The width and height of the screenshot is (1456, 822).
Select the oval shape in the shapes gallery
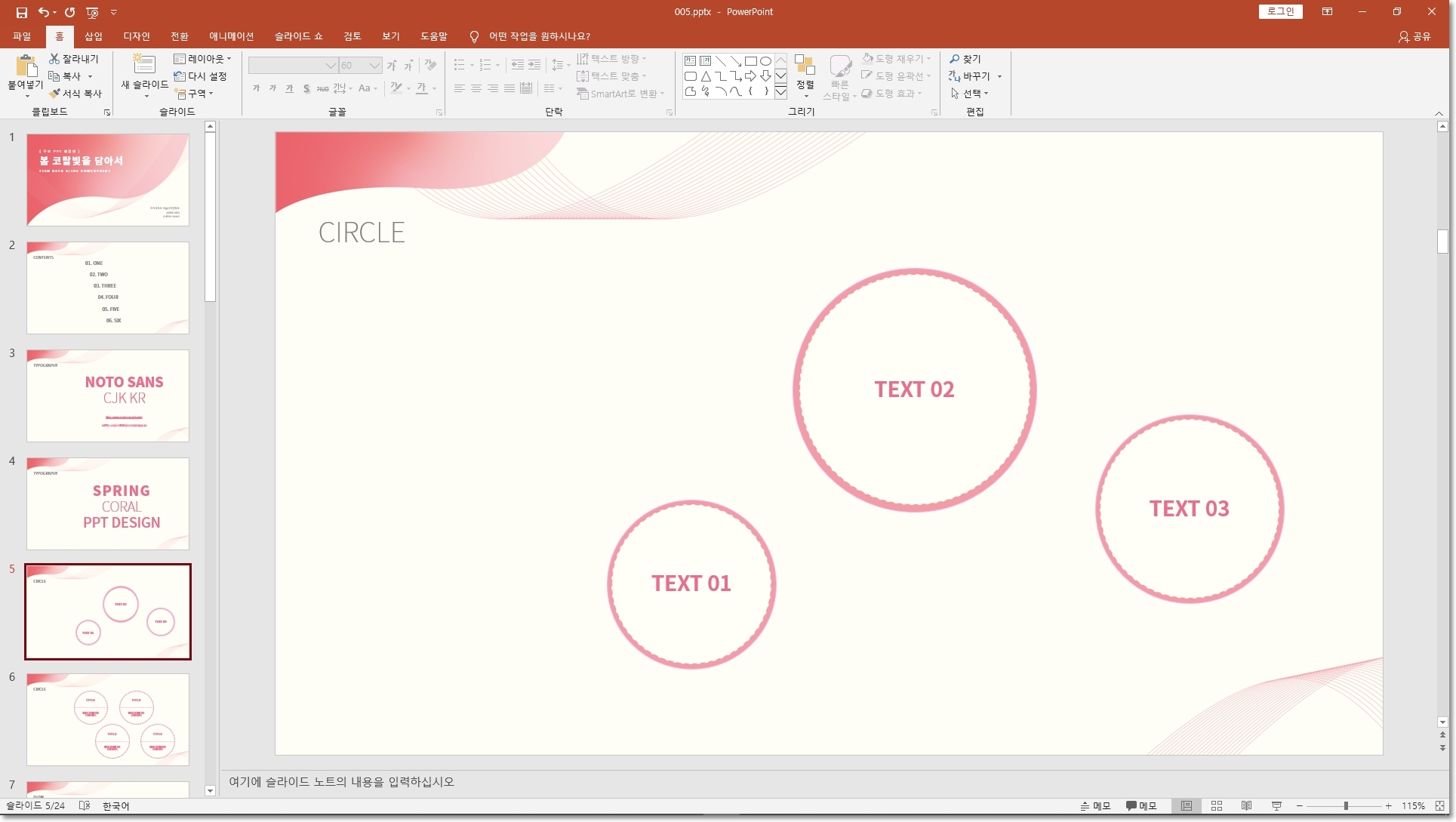(765, 61)
